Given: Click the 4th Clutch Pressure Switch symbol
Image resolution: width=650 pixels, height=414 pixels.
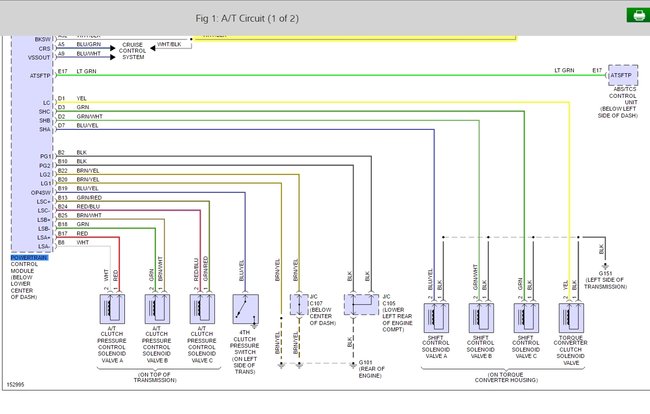Looking at the screenshot, I should (x=245, y=309).
